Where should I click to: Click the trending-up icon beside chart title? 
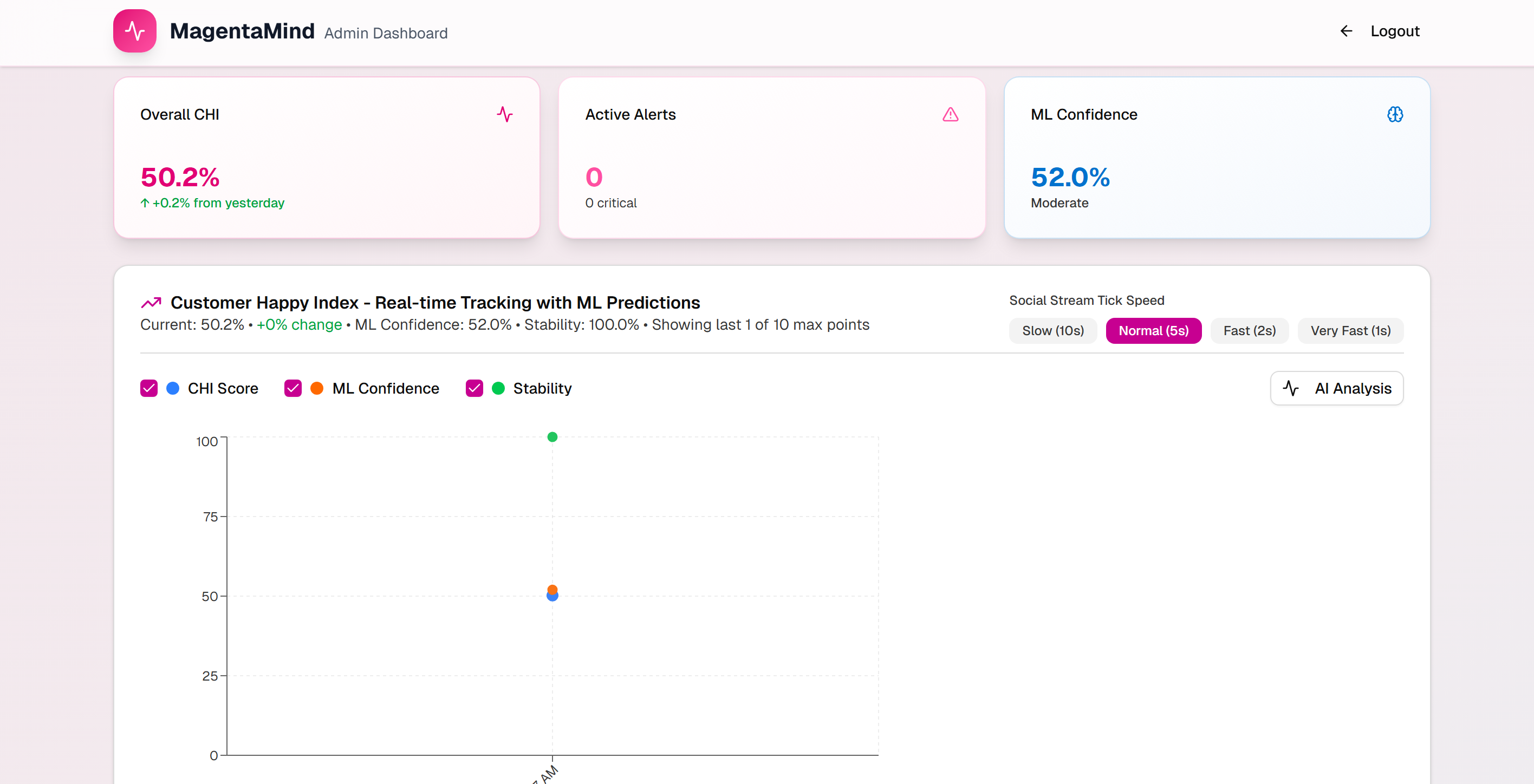(151, 303)
